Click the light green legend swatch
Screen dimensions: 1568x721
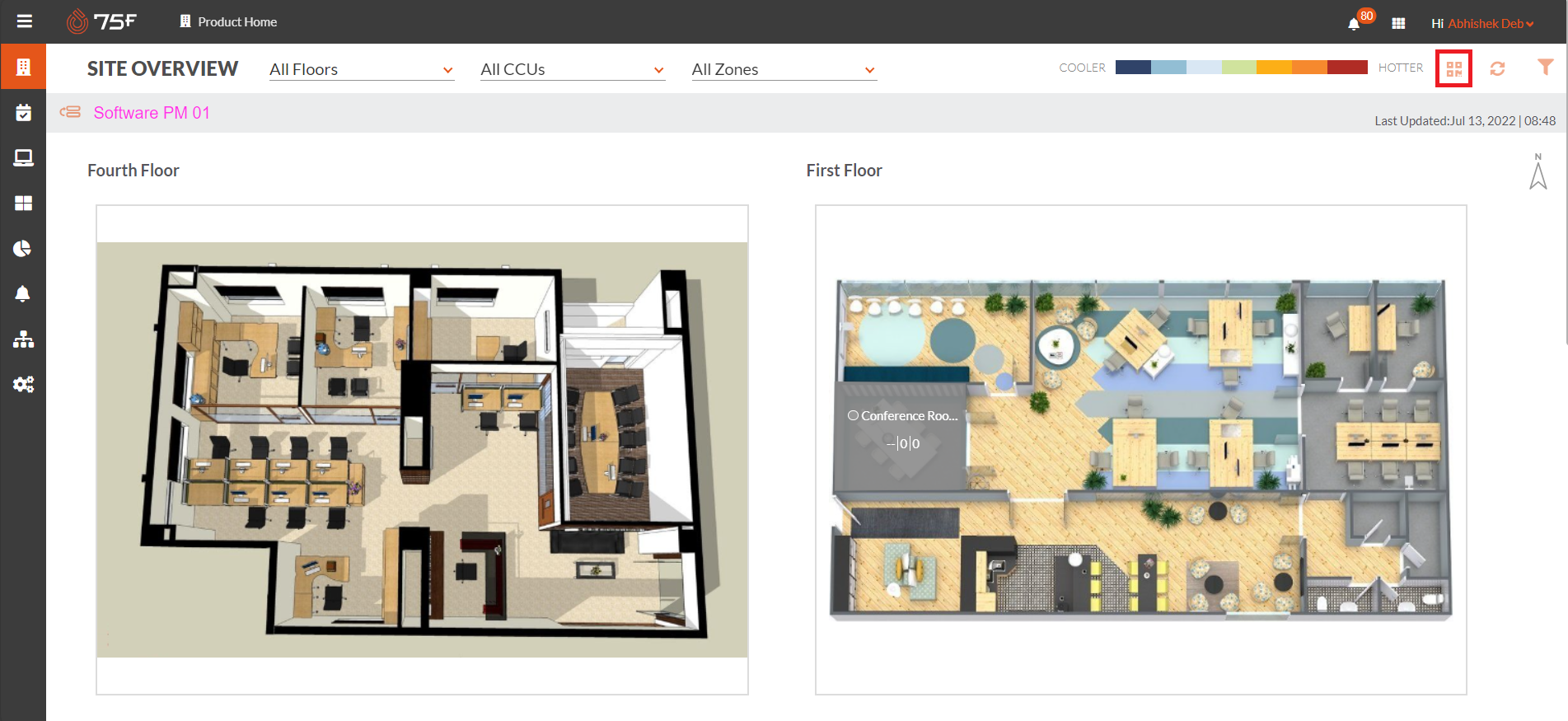tap(1239, 68)
